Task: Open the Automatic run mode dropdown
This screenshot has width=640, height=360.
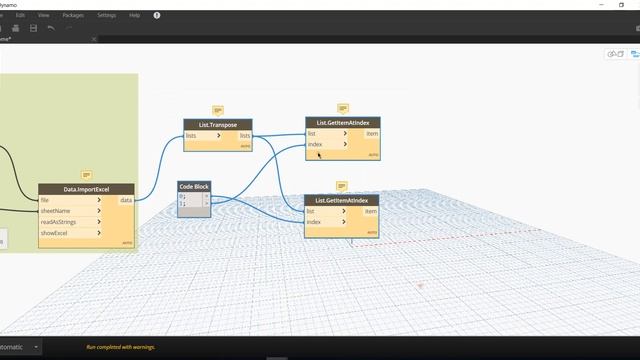Action: tap(20, 347)
